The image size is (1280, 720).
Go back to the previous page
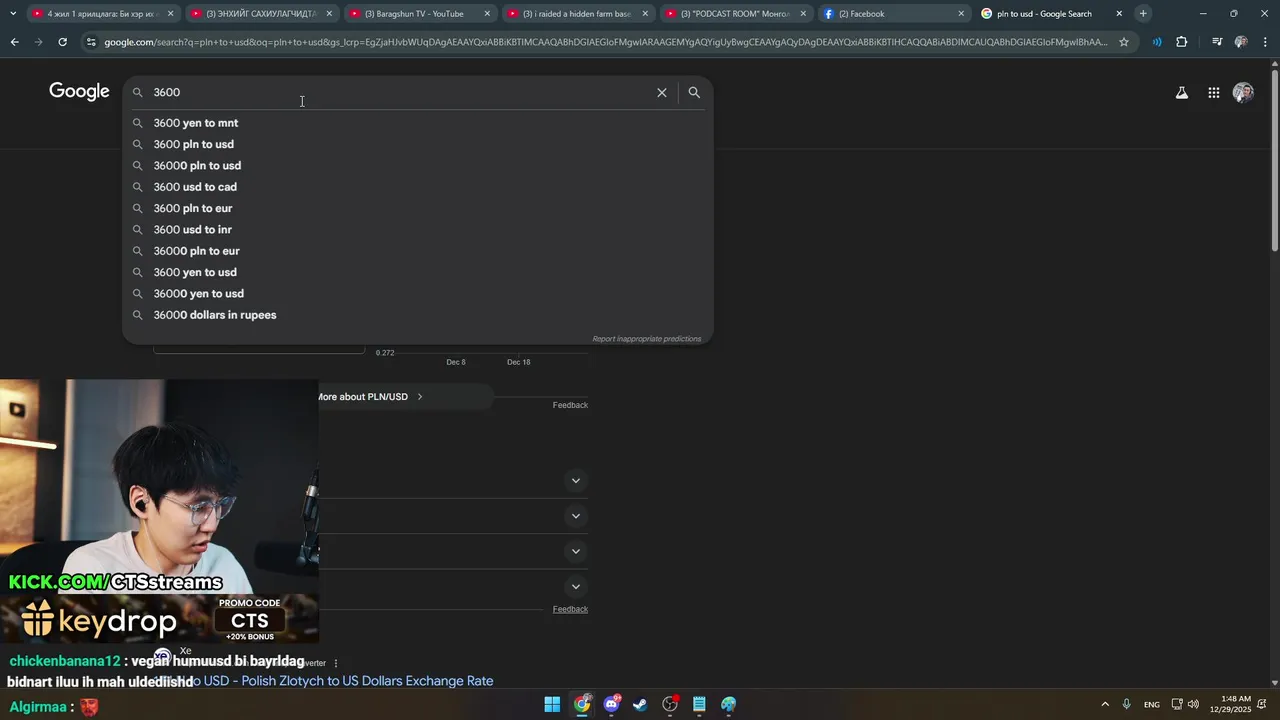tap(14, 42)
